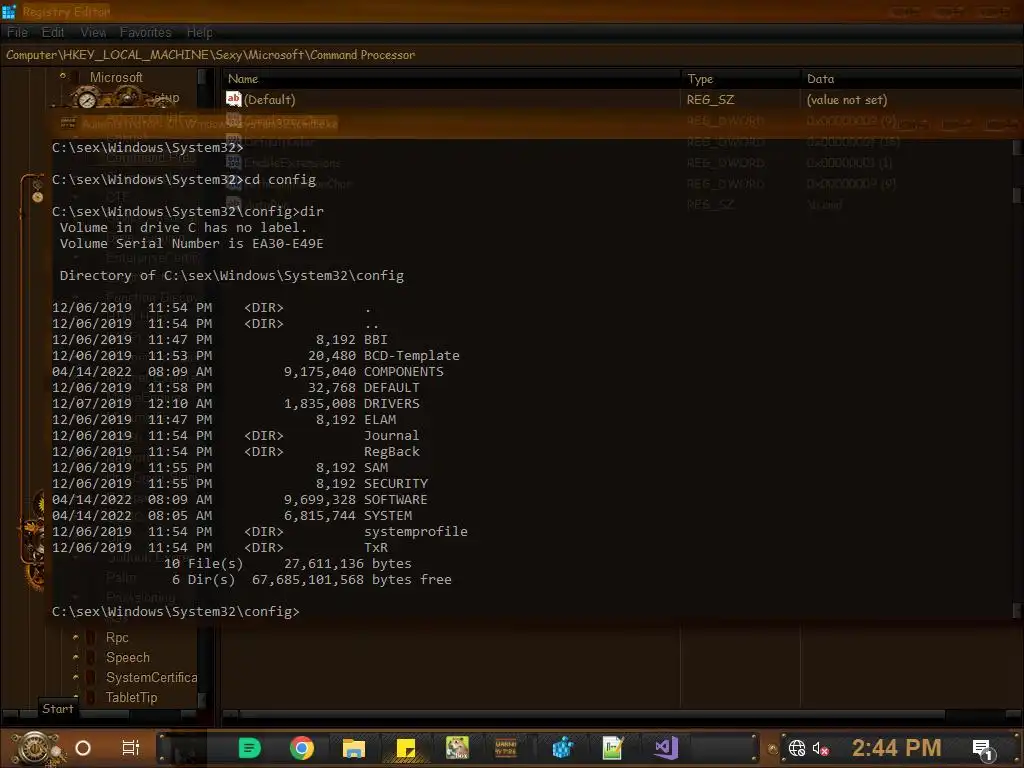Viewport: 1024px width, 768px height.
Task: Expand the Rpc key node
Action: click(x=76, y=637)
